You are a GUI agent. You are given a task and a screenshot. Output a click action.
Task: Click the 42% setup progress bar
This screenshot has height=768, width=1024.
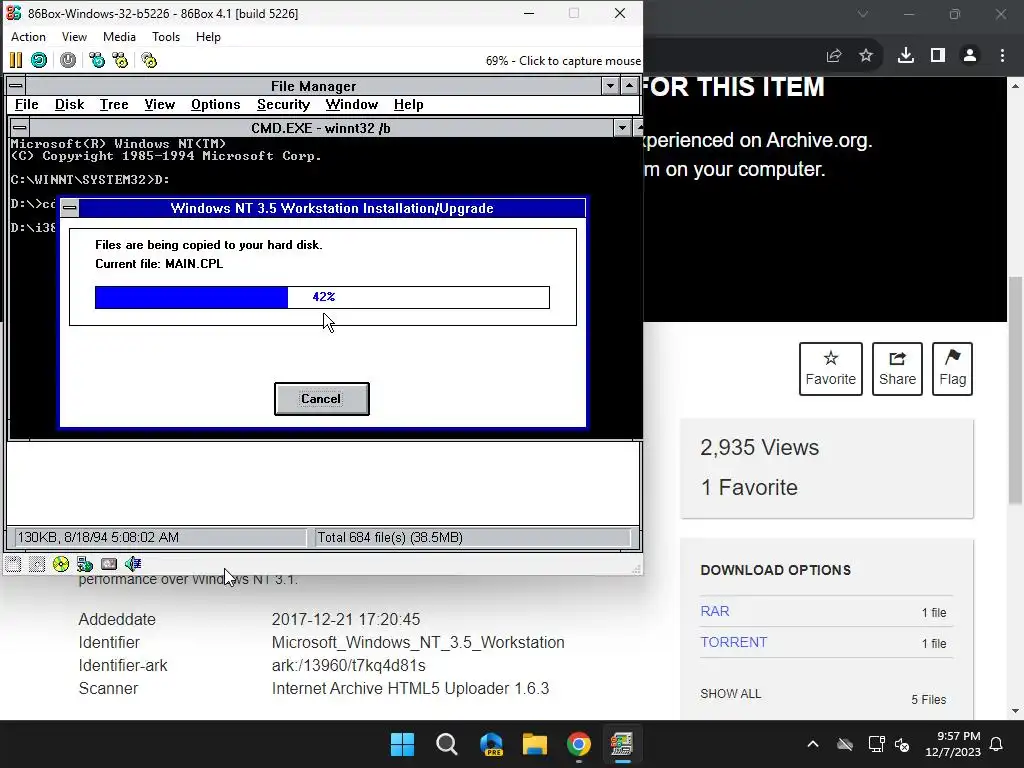322,297
